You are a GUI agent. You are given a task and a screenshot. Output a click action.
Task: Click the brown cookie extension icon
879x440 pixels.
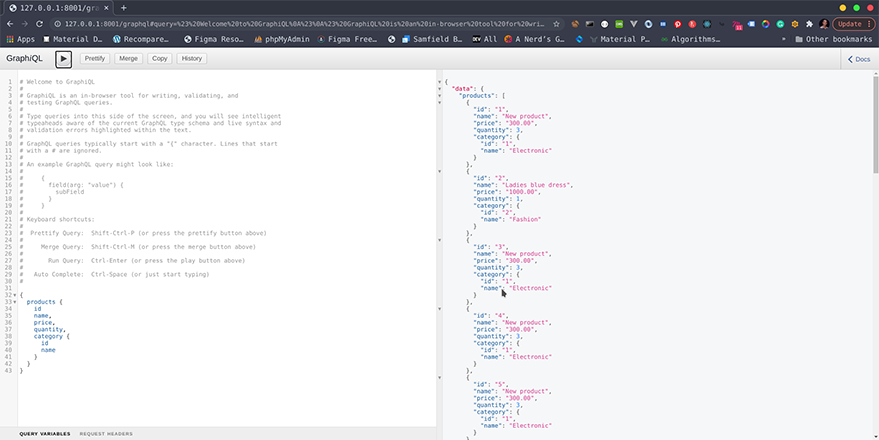click(575, 24)
